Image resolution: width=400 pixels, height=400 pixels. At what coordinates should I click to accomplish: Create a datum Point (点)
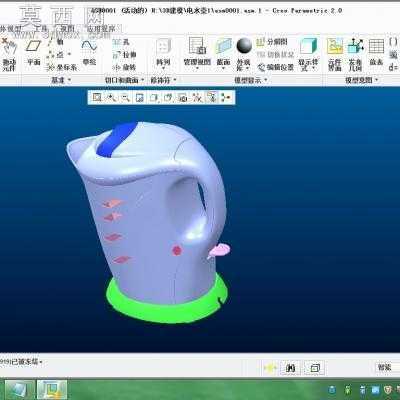coord(56,54)
